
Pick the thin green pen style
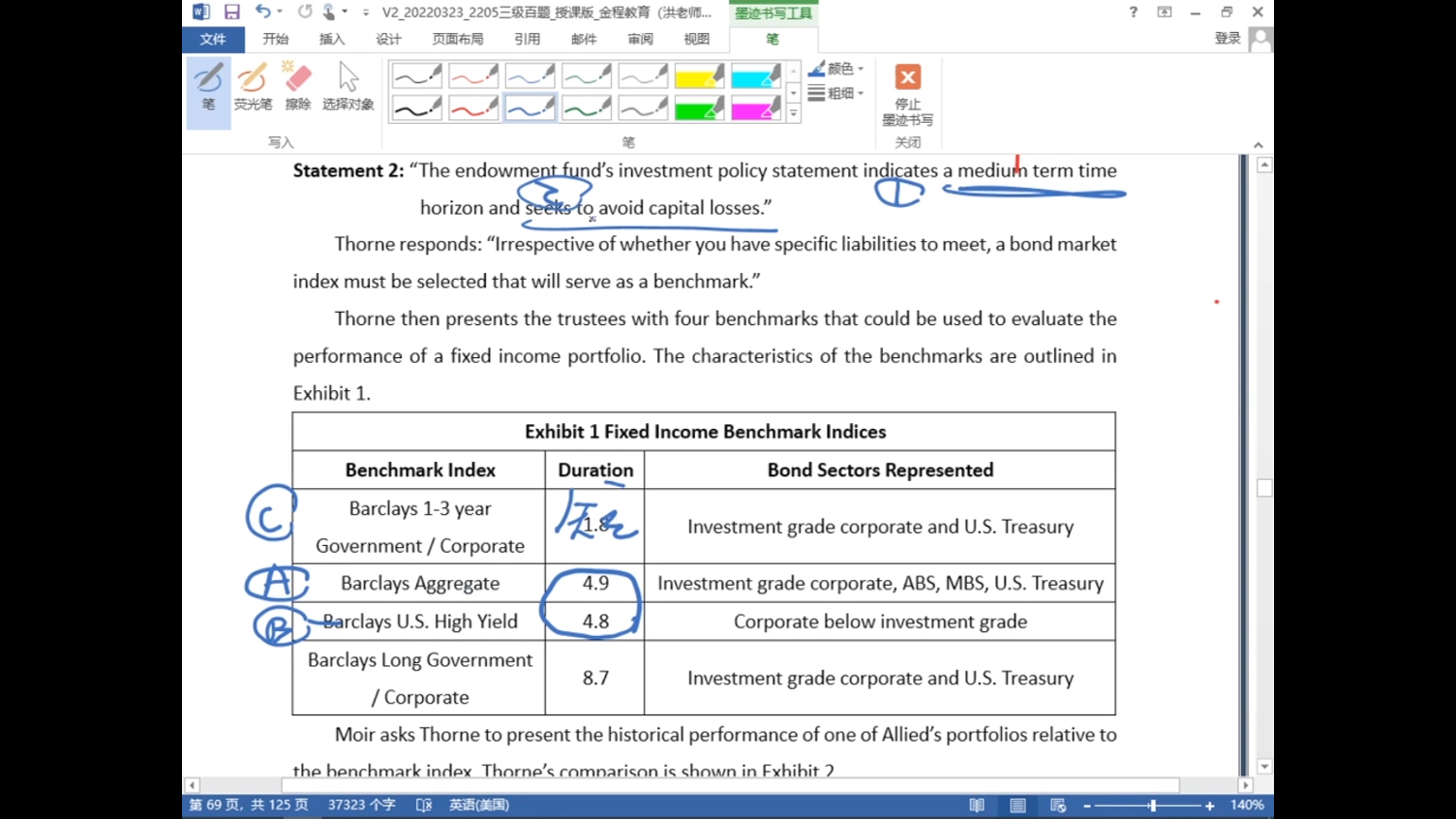point(586,76)
